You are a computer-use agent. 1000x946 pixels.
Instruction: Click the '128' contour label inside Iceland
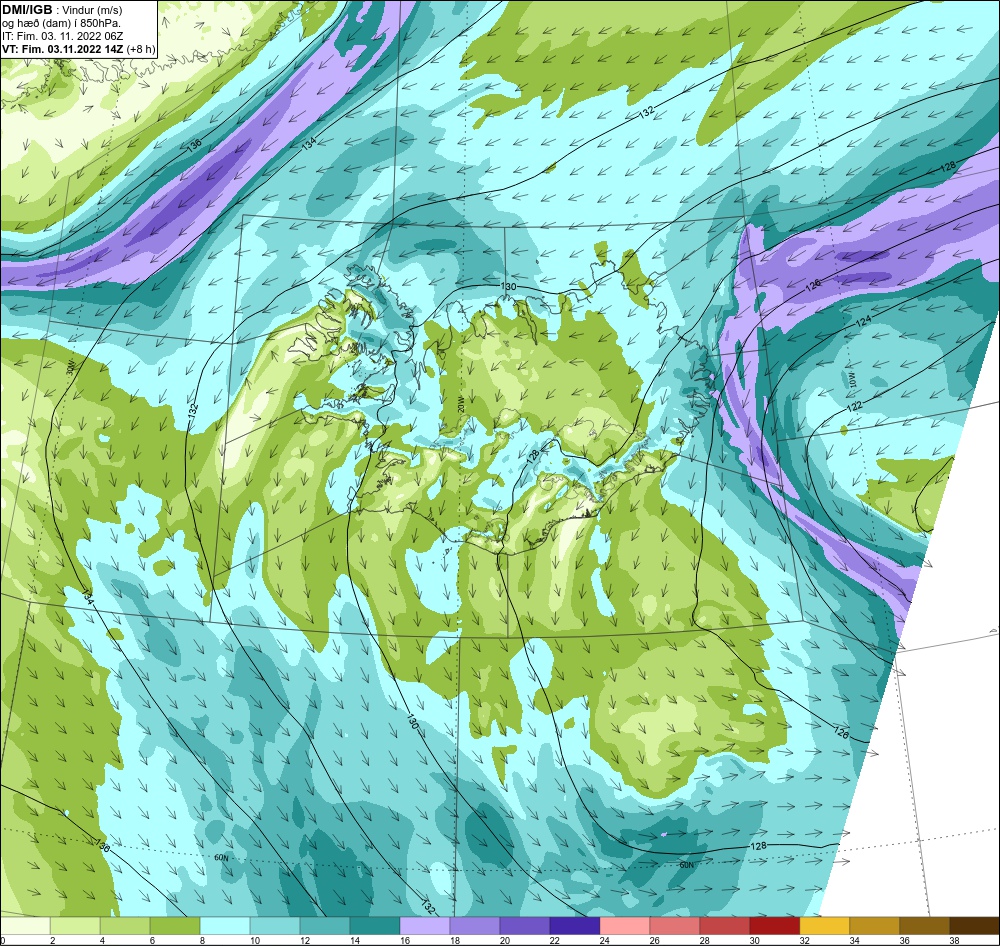coord(533,455)
